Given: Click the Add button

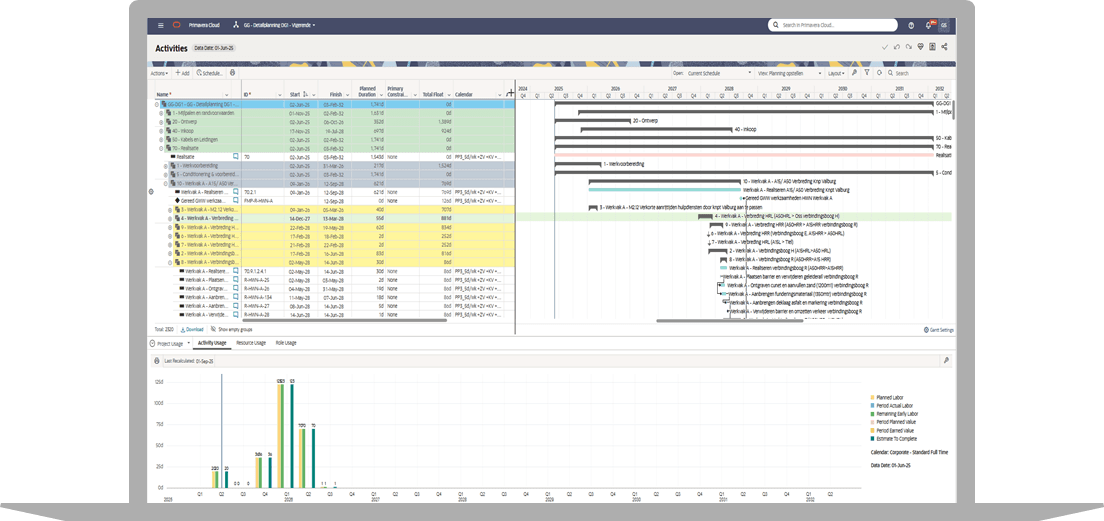Looking at the screenshot, I should pyautogui.click(x=182, y=73).
